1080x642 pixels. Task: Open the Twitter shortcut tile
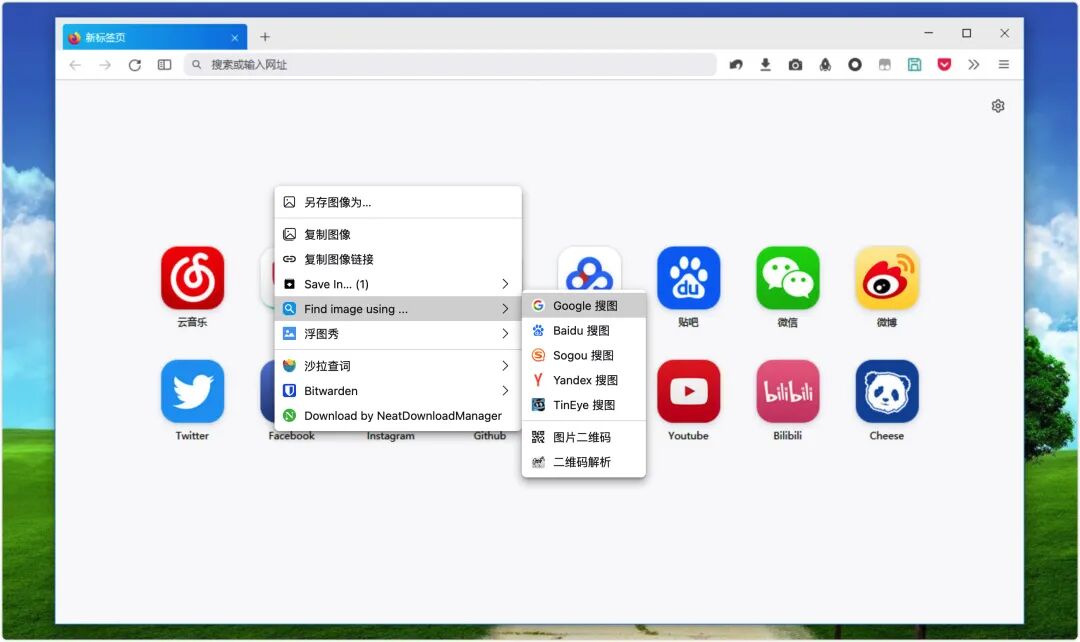click(192, 391)
